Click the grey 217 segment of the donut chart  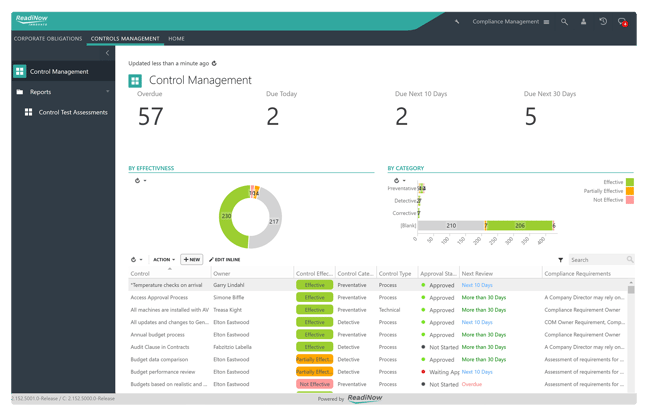tap(274, 222)
